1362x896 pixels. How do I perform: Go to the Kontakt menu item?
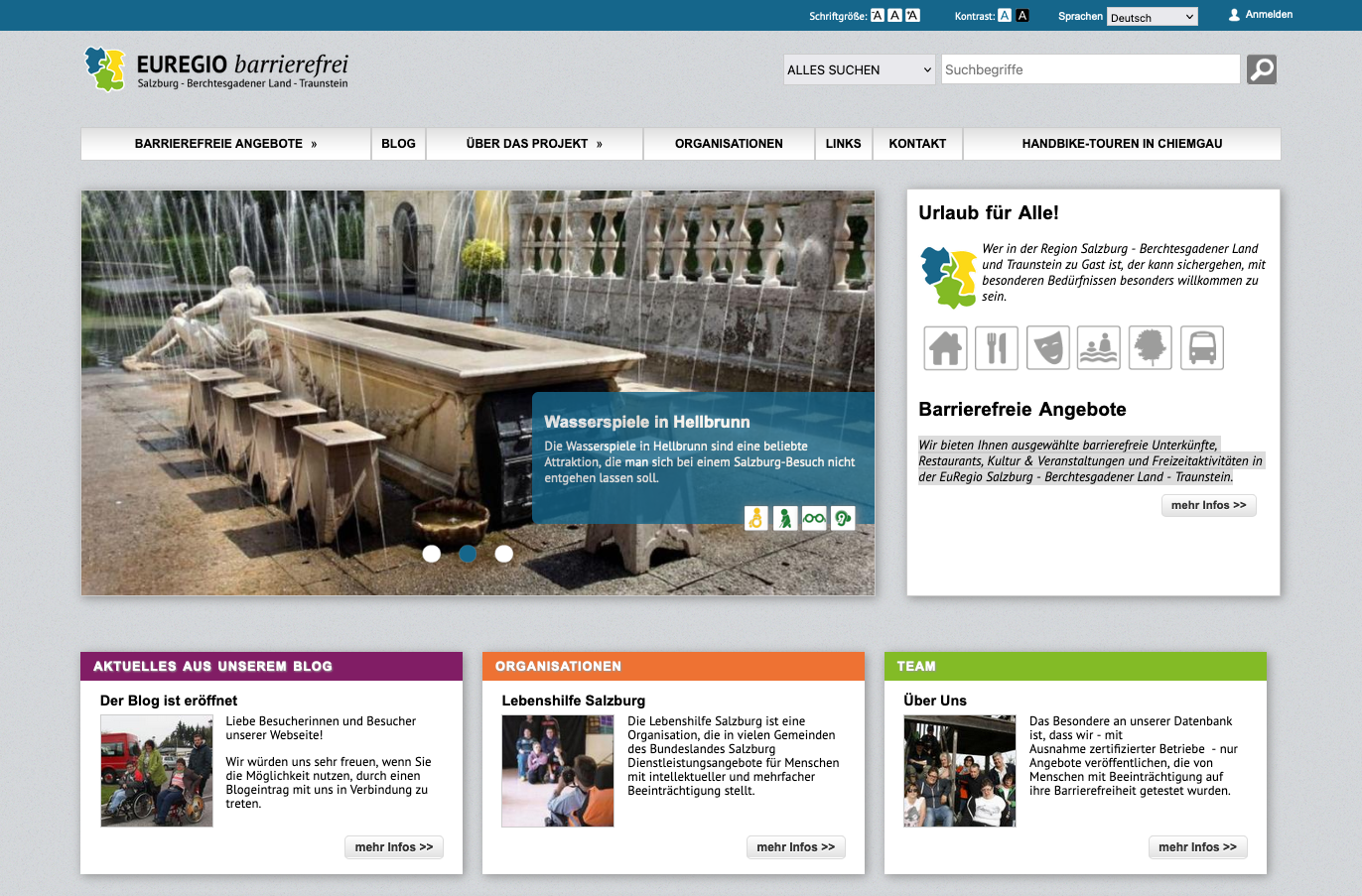click(917, 144)
